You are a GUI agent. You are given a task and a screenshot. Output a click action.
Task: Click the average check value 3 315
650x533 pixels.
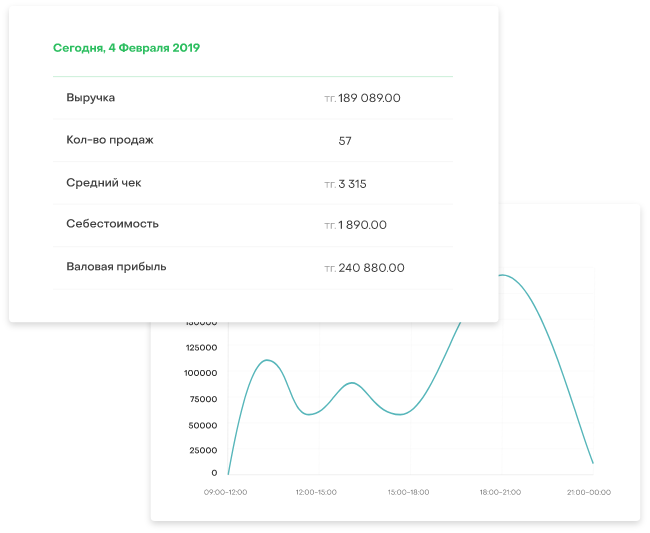coord(352,184)
